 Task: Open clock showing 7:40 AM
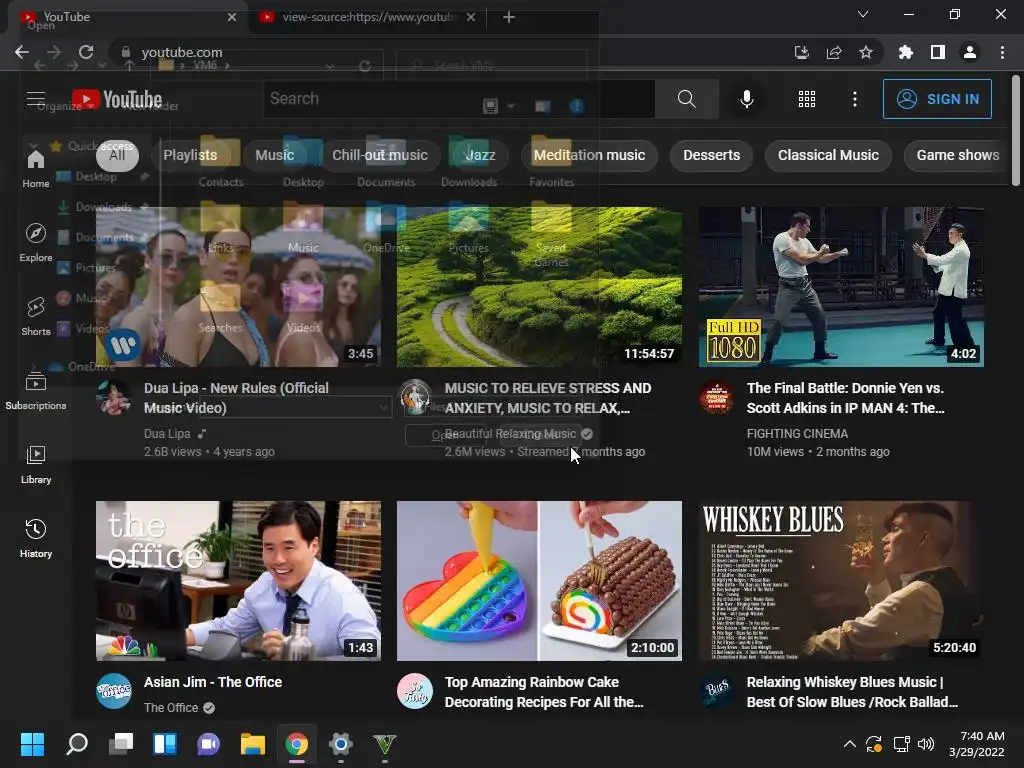[977, 744]
